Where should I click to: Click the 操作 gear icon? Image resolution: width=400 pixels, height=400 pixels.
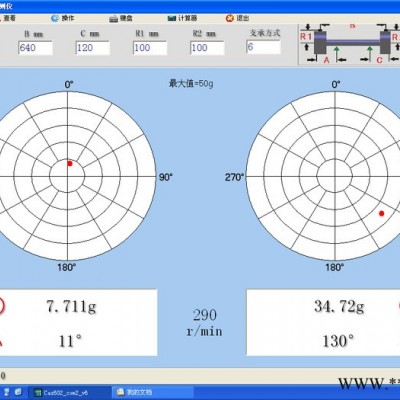click(55, 18)
